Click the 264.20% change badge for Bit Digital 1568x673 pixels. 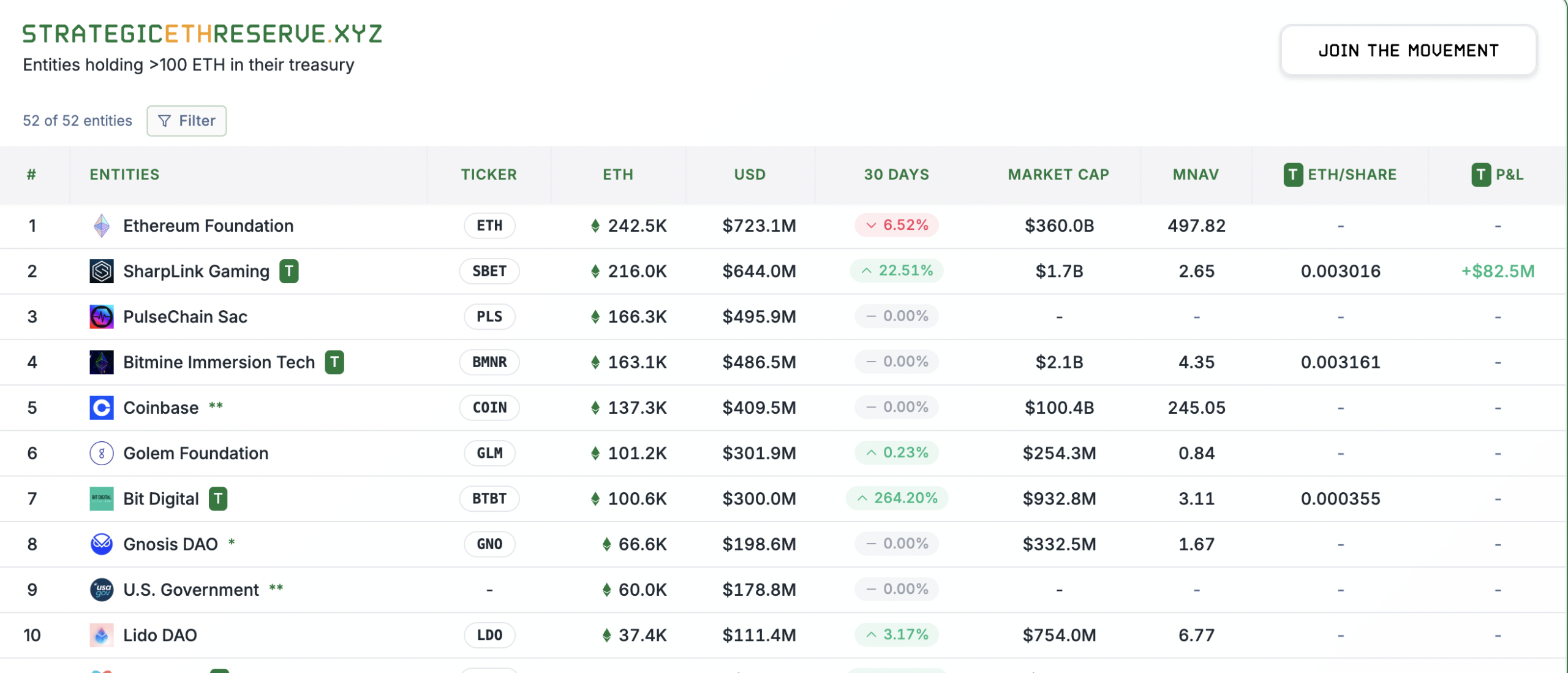(897, 498)
